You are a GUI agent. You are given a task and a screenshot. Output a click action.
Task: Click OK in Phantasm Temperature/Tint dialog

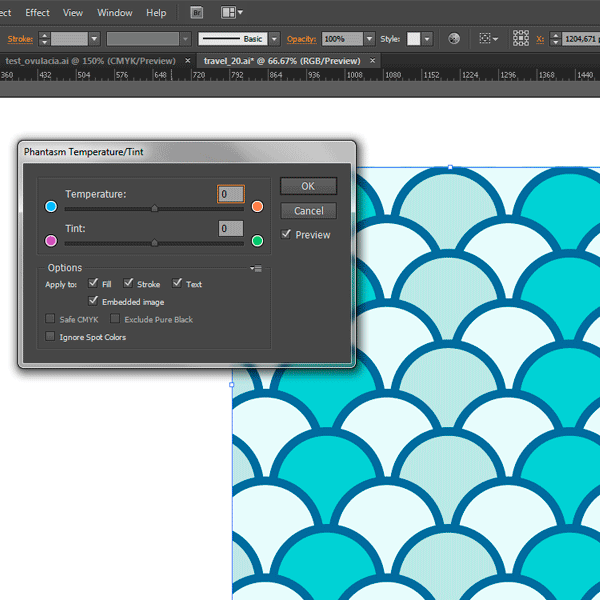(308, 186)
